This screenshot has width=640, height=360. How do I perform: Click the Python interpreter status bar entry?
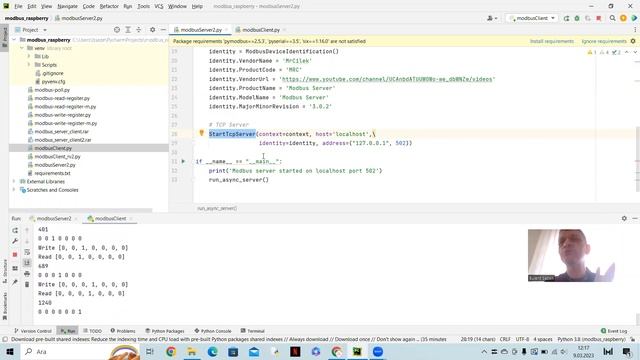pyautogui.click(x=591, y=339)
